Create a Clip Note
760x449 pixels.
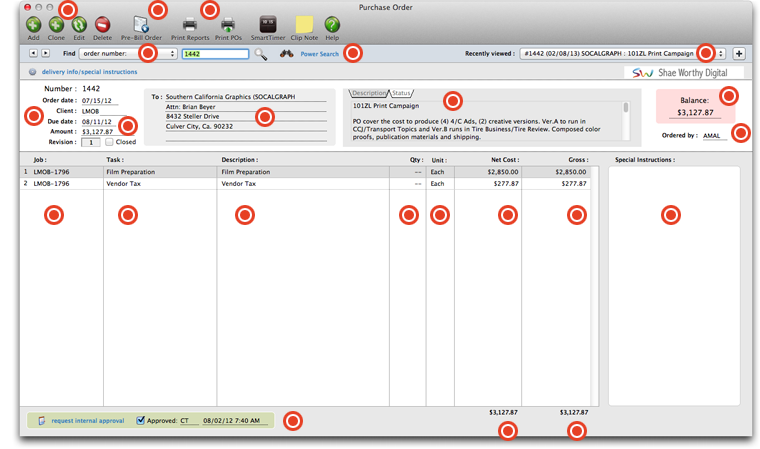pyautogui.click(x=304, y=24)
